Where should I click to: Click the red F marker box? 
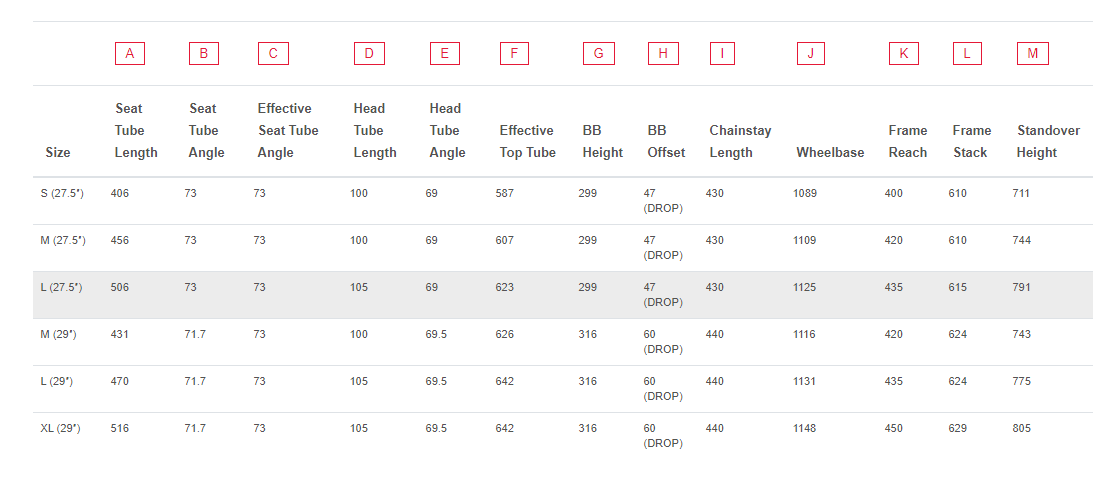coord(514,54)
